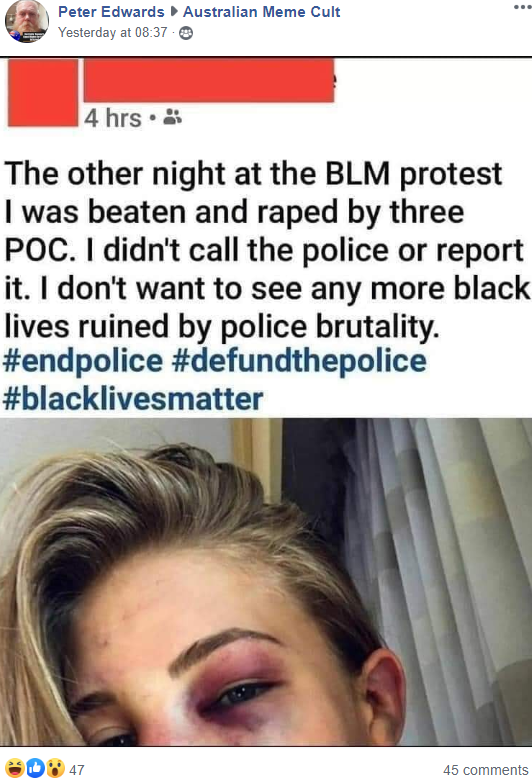Click the Wow reaction emoji icon
This screenshot has height=782, width=532.
point(55,769)
